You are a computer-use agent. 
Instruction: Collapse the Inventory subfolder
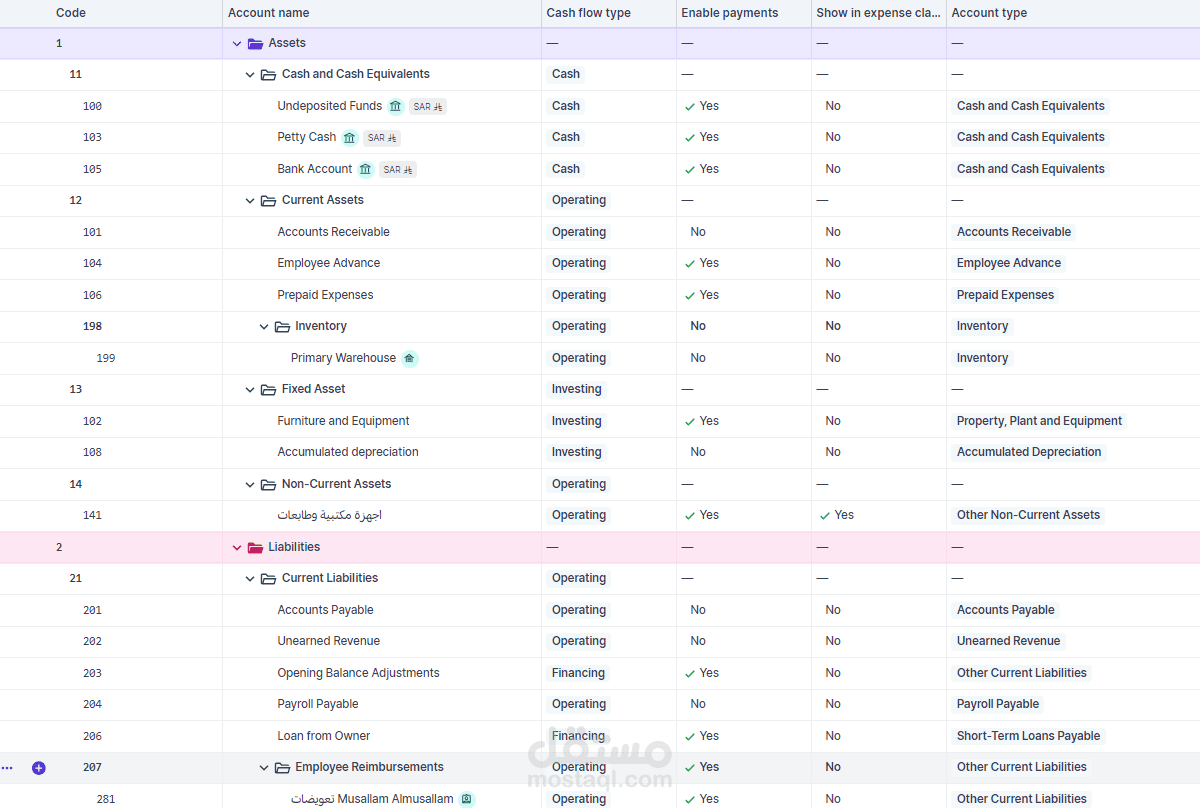coord(264,327)
